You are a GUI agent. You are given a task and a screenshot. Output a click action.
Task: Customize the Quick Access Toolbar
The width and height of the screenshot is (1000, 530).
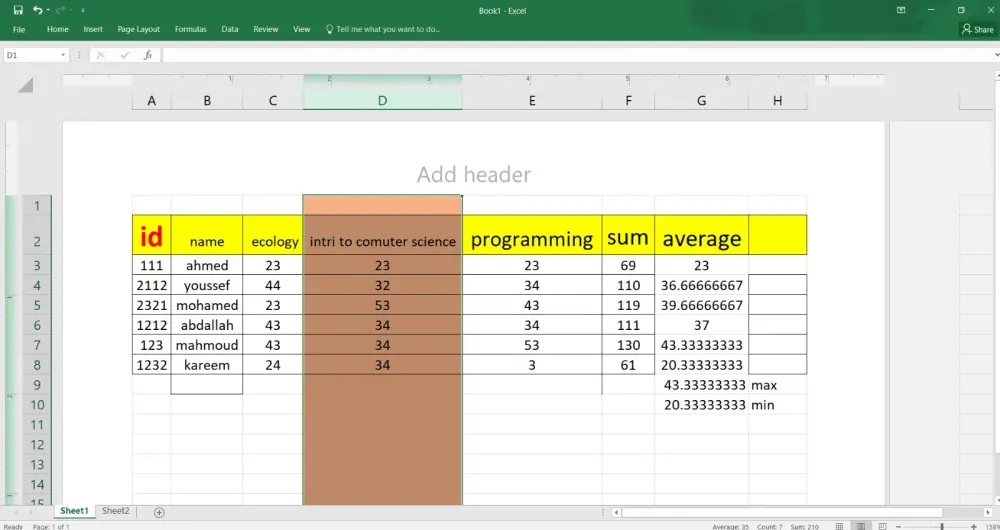point(83,10)
